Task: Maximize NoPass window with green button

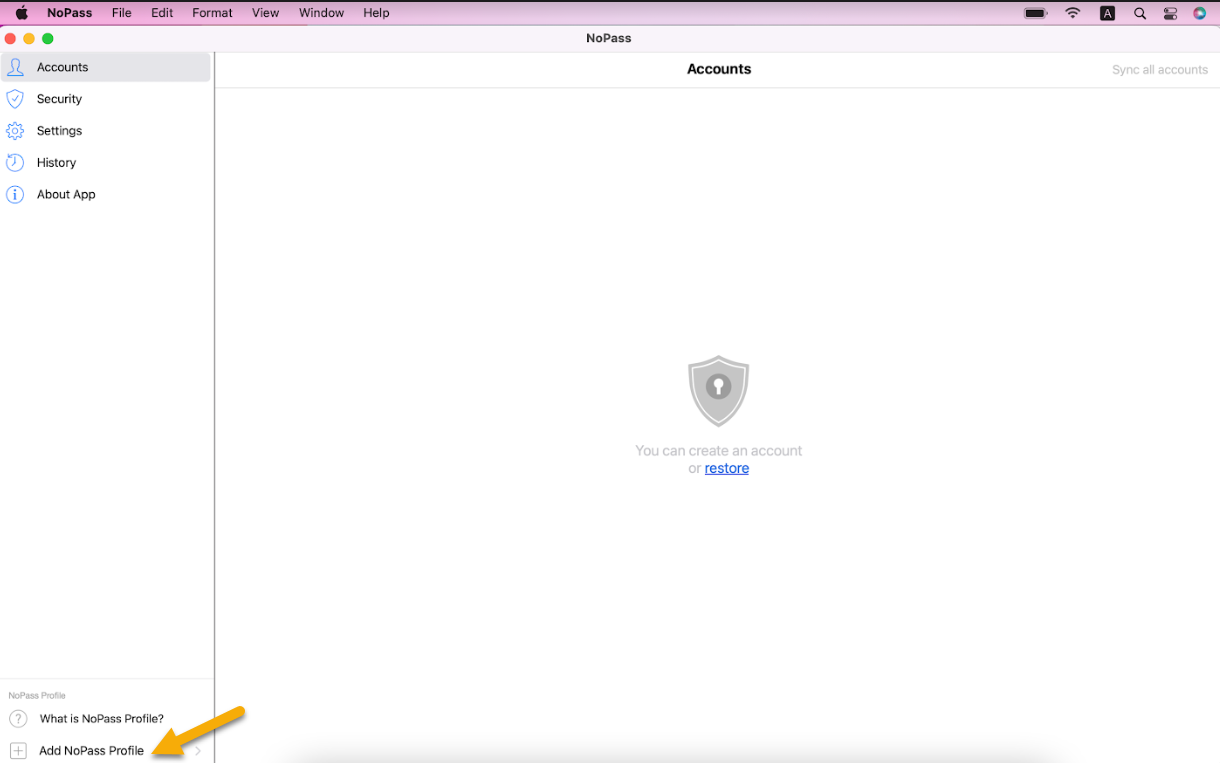Action: [47, 38]
